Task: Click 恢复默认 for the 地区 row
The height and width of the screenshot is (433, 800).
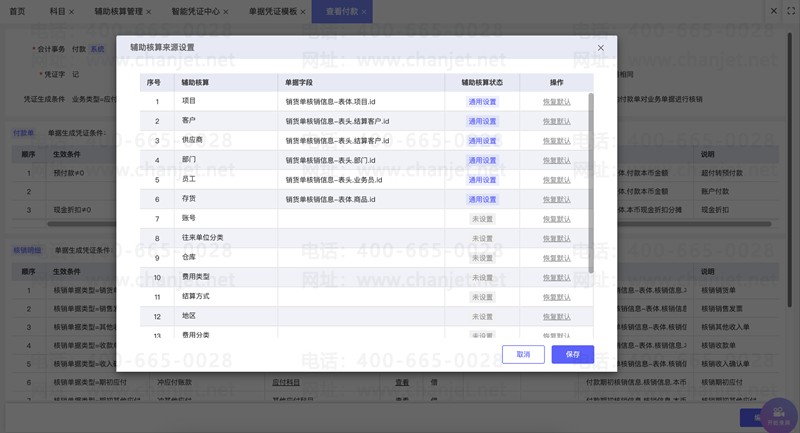Action: coord(556,317)
